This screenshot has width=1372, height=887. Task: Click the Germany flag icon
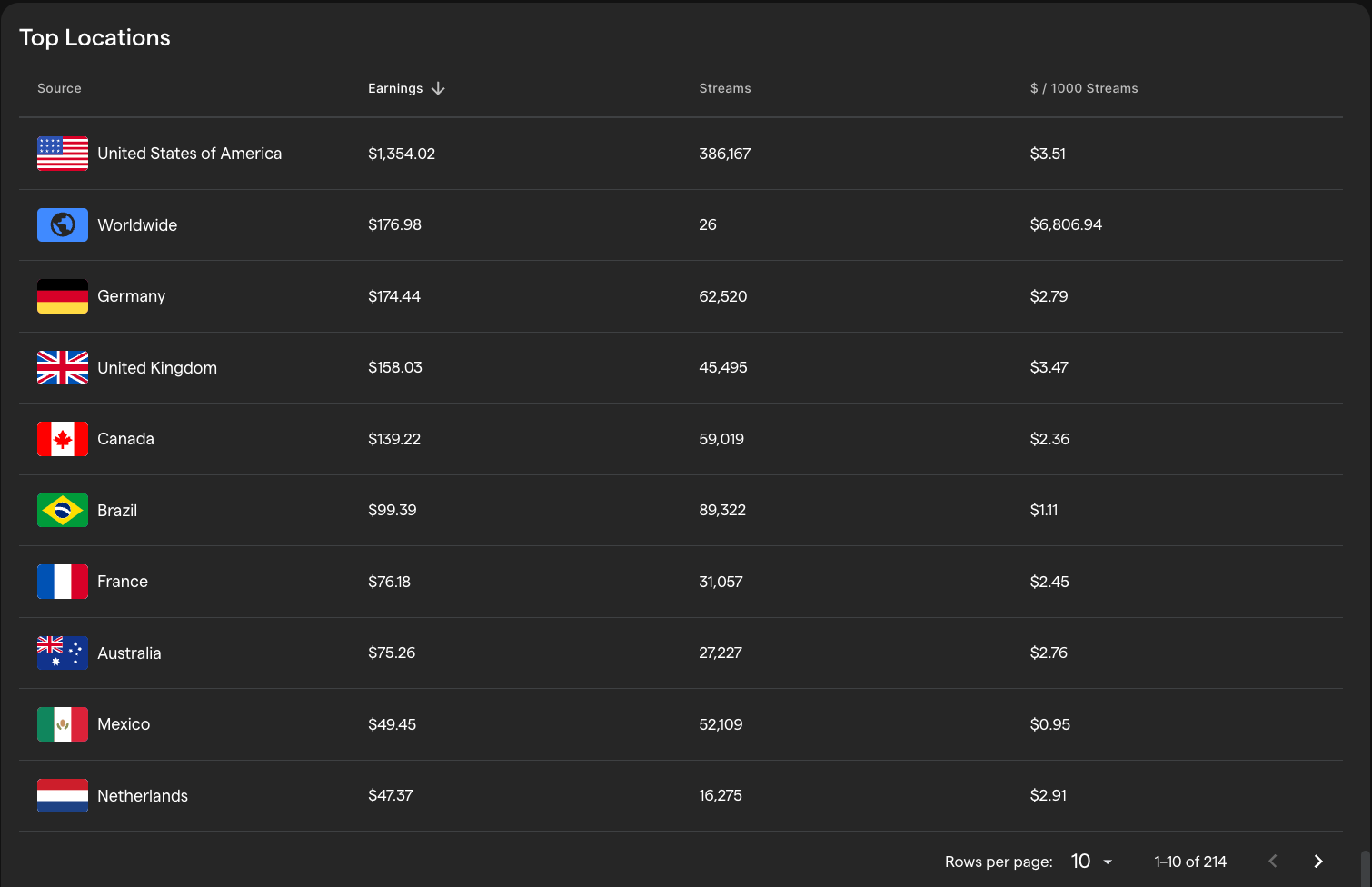point(63,296)
